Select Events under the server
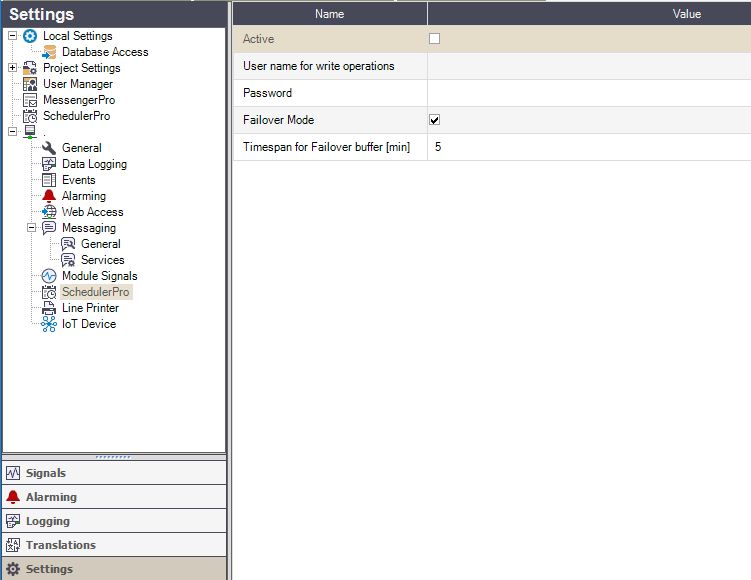Image resolution: width=751 pixels, height=580 pixels. tap(79, 180)
